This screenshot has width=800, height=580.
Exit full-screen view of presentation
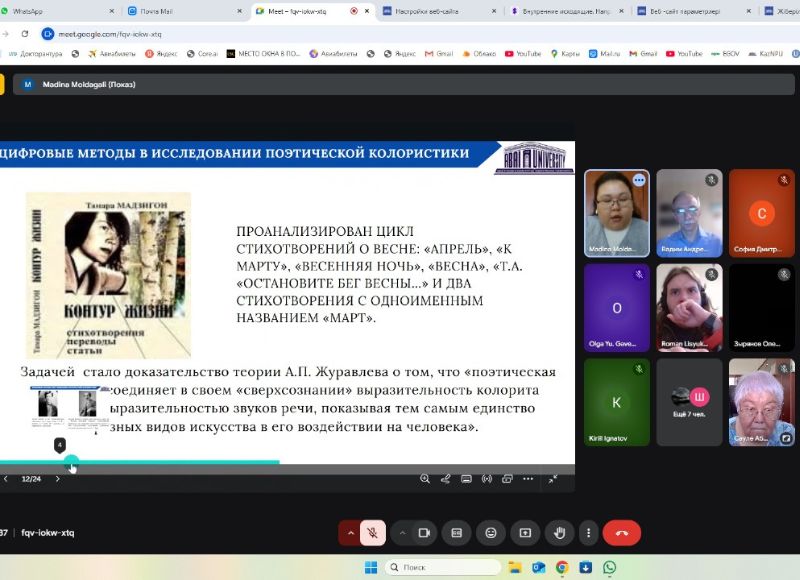tap(552, 479)
